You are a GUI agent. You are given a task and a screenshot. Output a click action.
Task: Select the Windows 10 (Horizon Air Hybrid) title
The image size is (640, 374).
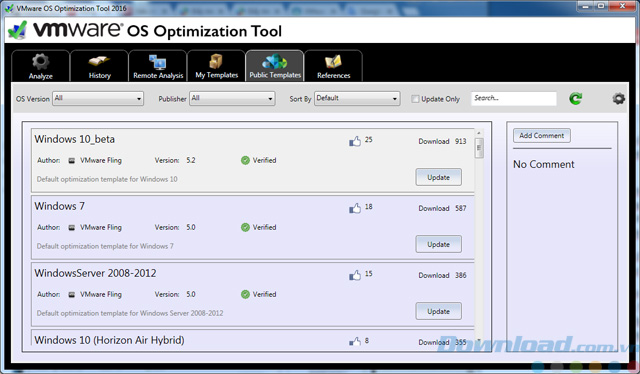[x=109, y=340]
